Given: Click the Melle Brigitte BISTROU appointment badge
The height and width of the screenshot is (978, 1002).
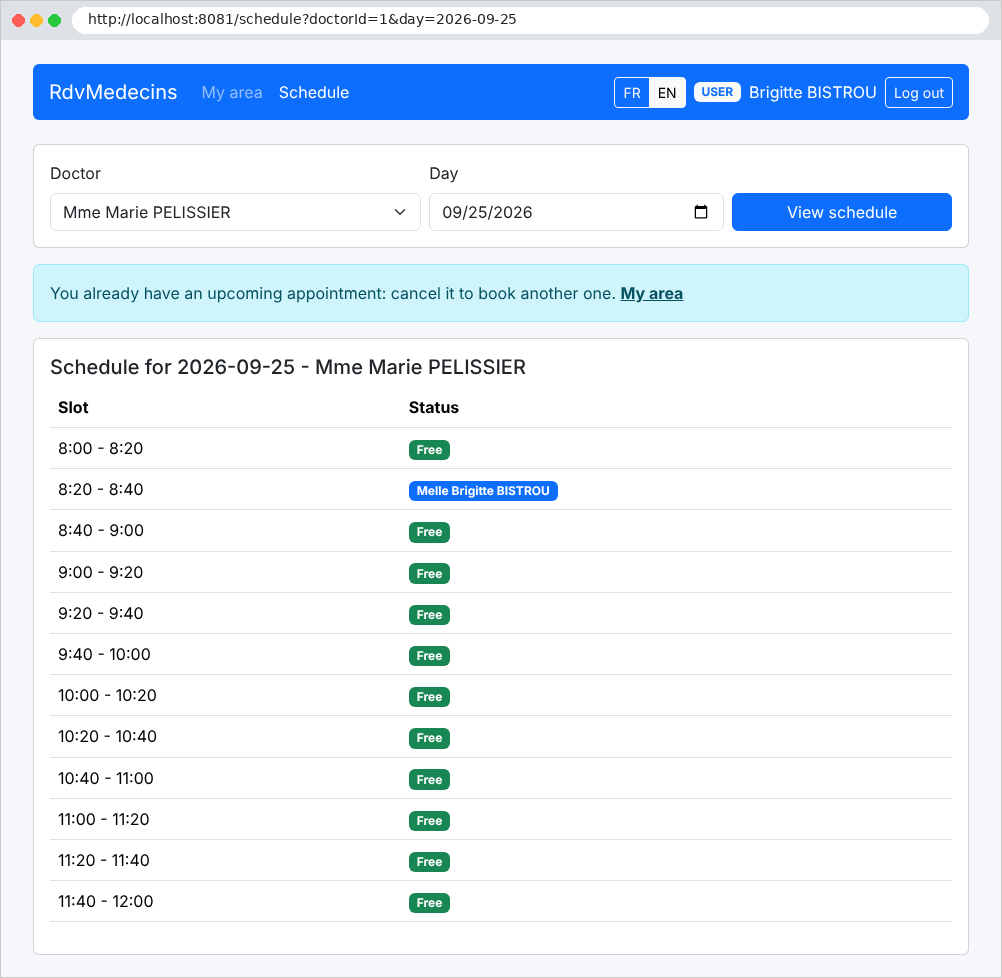Looking at the screenshot, I should [483, 491].
